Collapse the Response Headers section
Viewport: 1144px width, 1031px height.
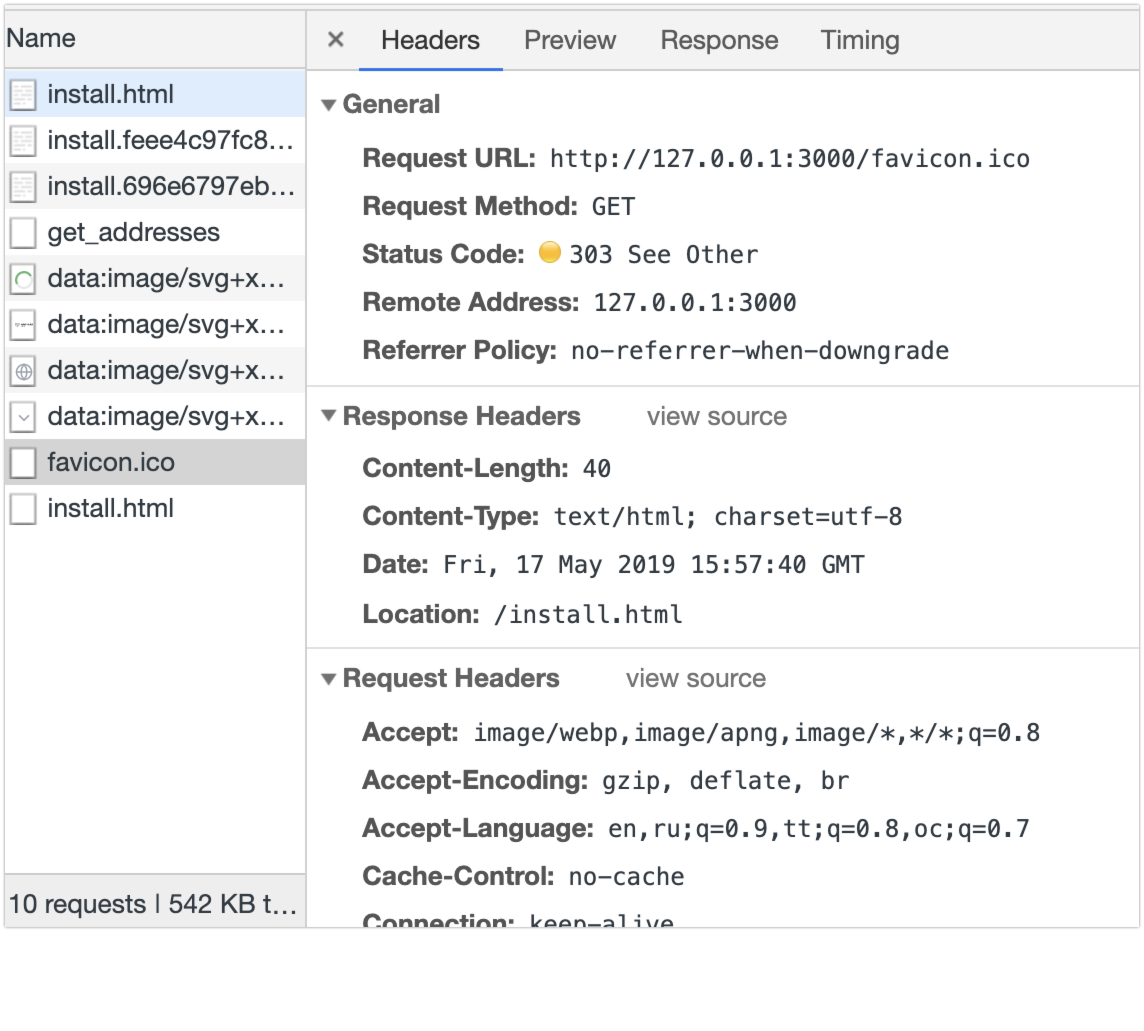(x=328, y=416)
